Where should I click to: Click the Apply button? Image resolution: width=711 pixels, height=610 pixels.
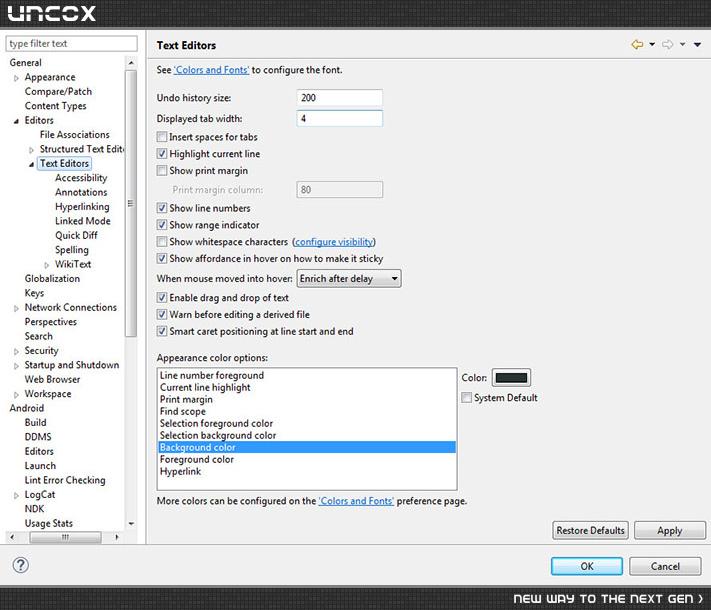tap(670, 530)
